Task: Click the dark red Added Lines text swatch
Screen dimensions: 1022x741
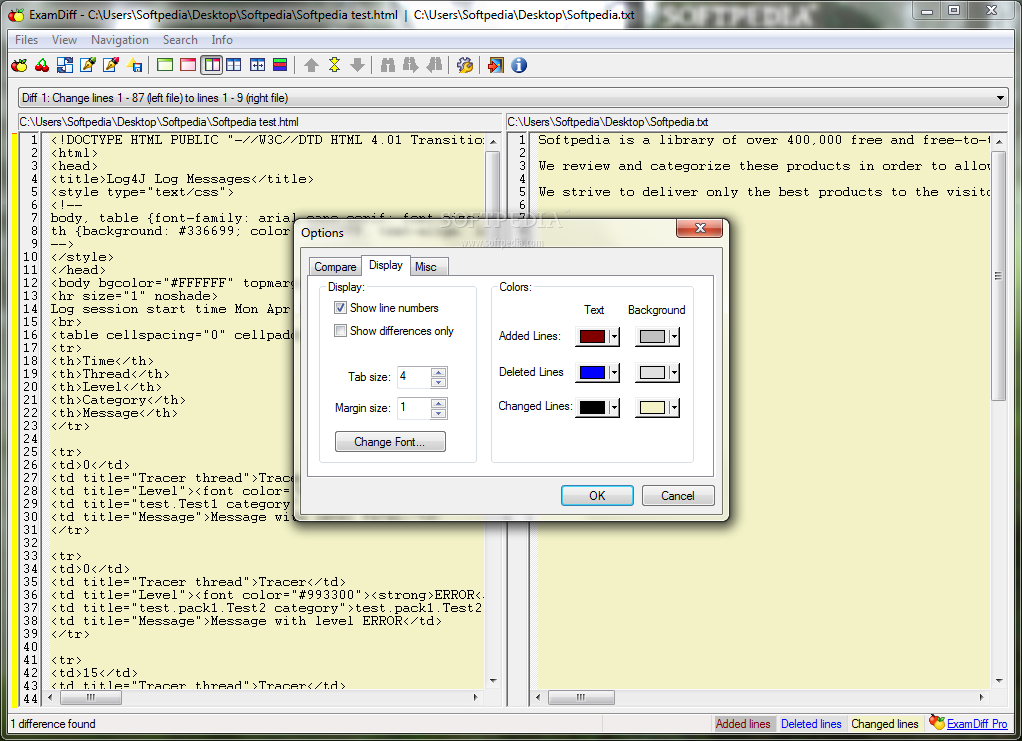Action: (592, 337)
